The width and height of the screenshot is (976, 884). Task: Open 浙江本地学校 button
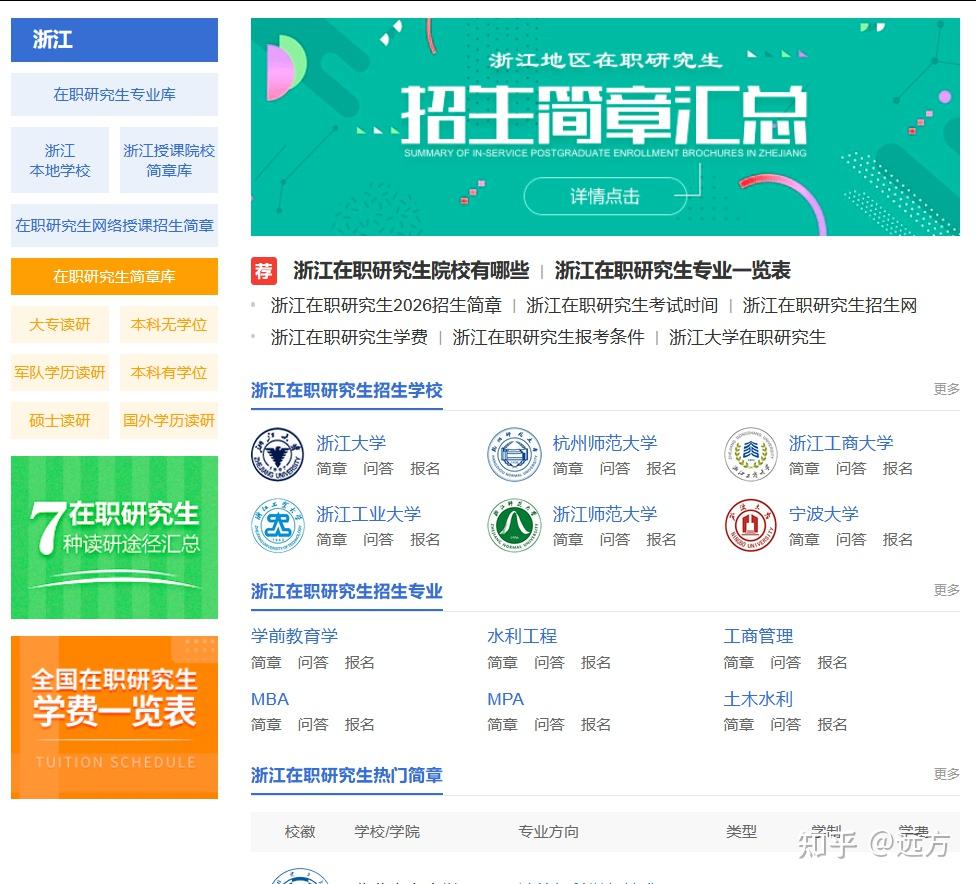pos(60,161)
